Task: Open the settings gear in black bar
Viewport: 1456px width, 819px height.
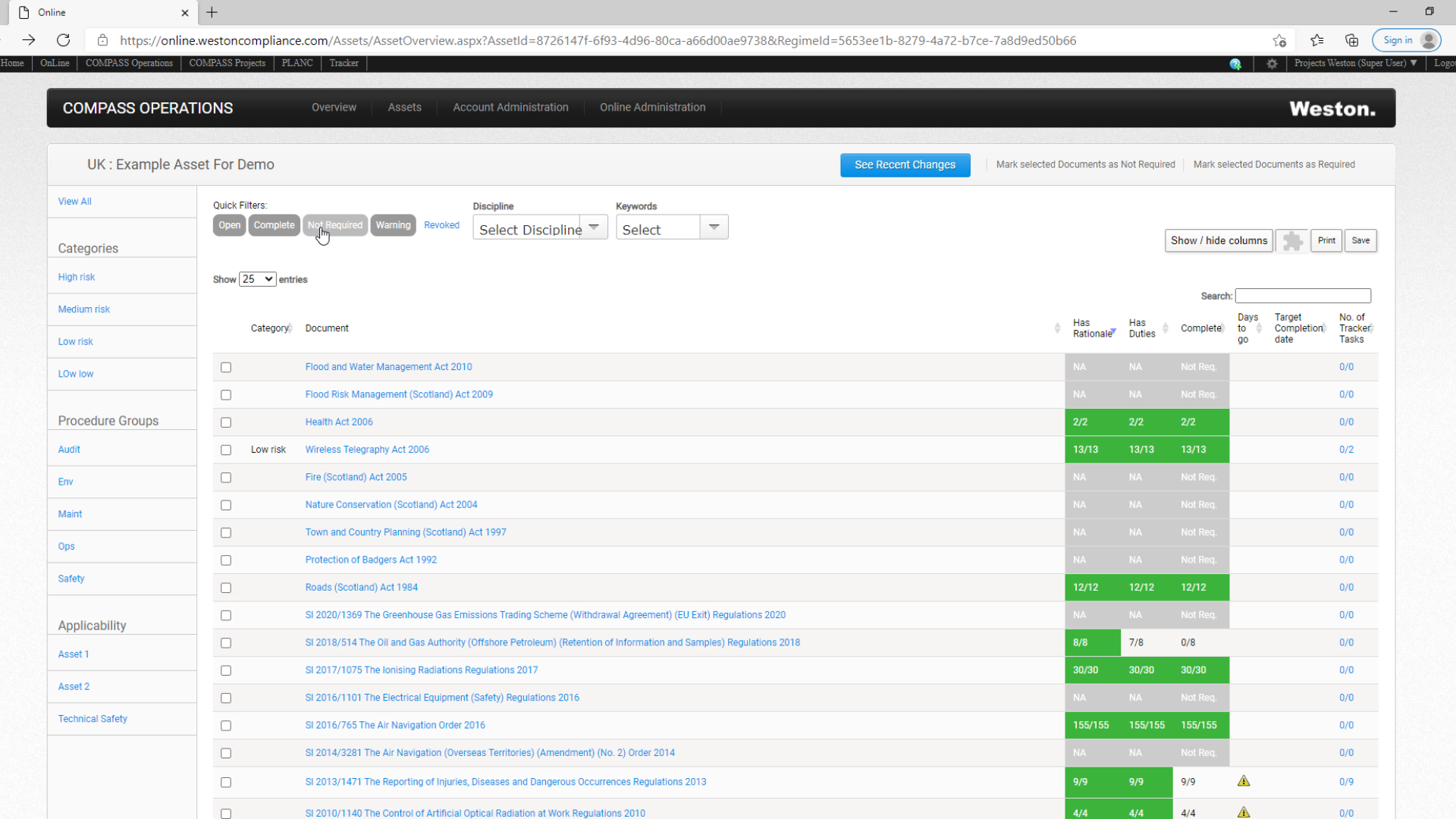Action: [1272, 64]
